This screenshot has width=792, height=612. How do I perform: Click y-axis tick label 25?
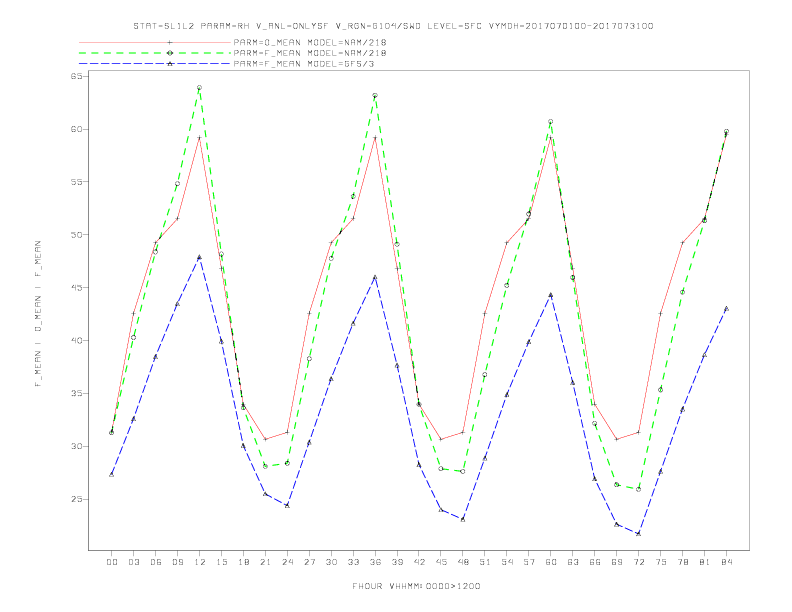coord(76,499)
